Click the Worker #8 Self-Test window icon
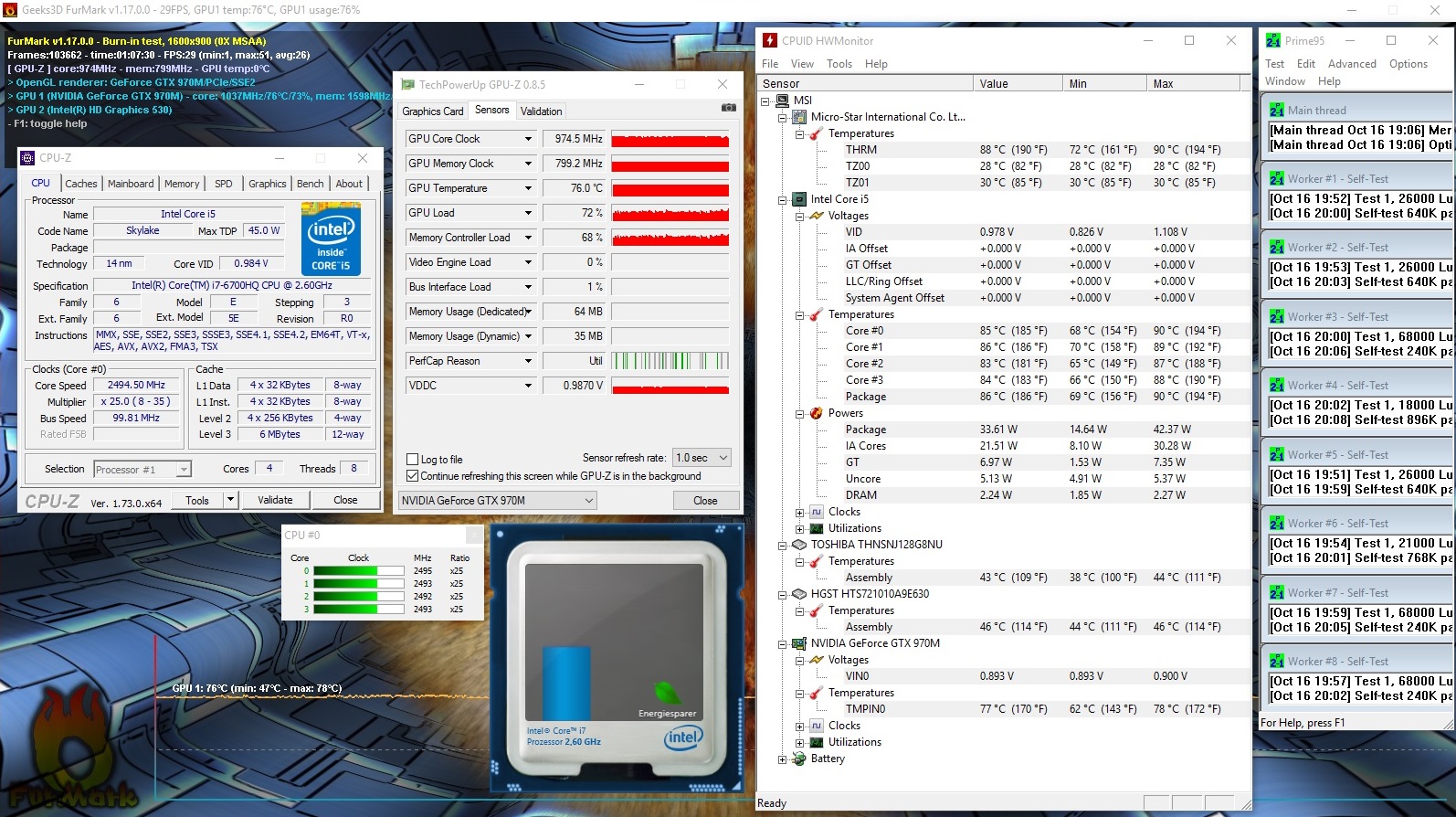The height and width of the screenshot is (817, 1456). pos(1277,662)
